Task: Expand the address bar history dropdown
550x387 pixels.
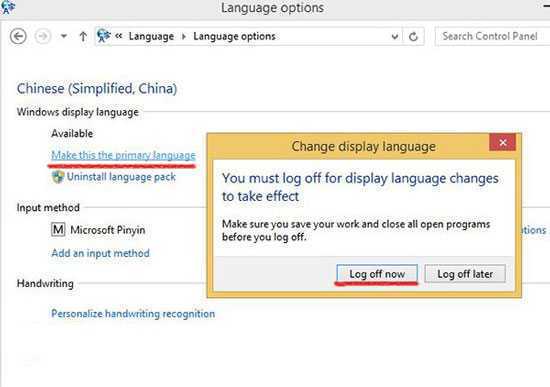Action: pos(394,36)
